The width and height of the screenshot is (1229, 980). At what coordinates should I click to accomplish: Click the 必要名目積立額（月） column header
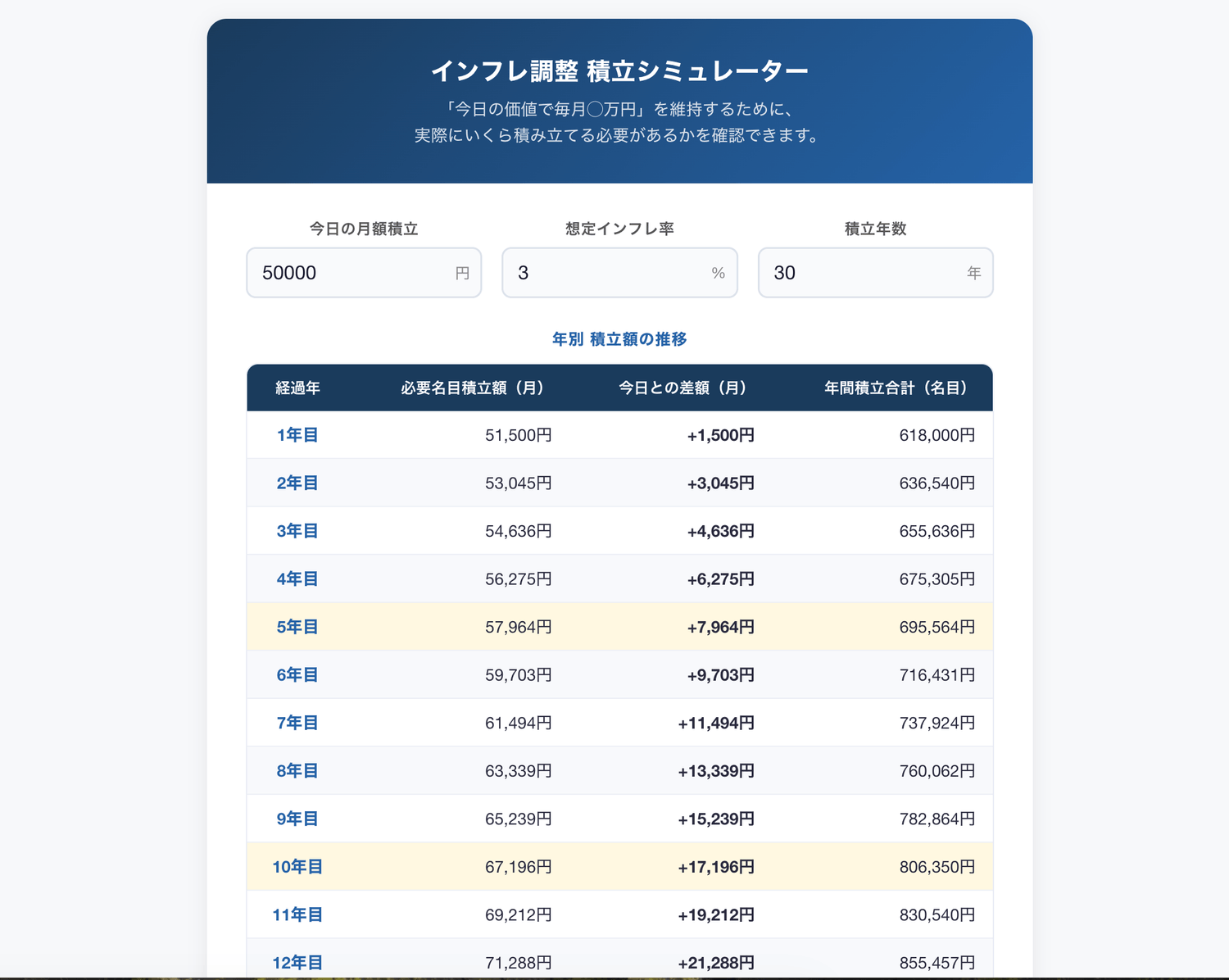pos(473,388)
